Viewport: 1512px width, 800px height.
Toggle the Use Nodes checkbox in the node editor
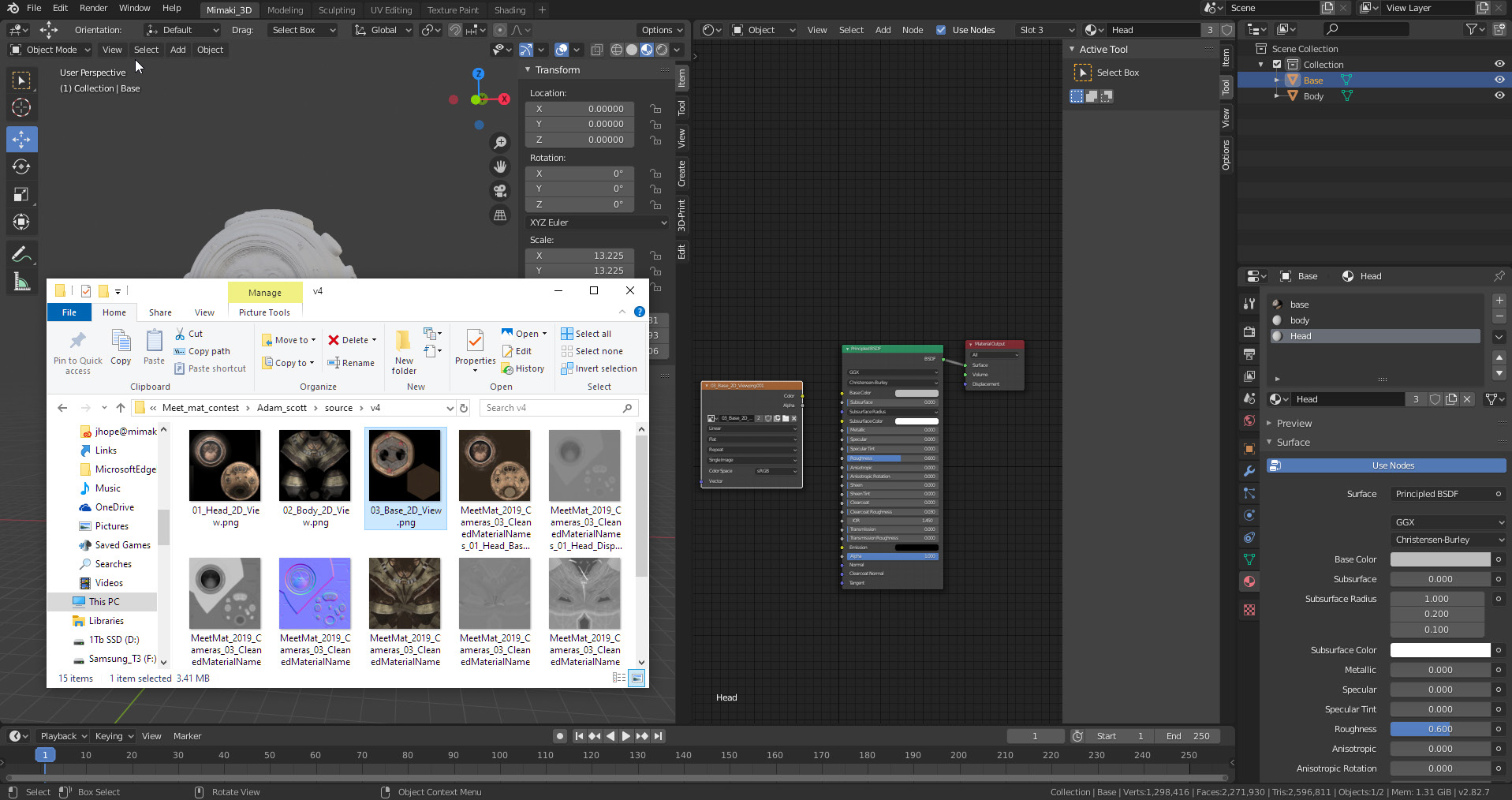click(x=941, y=30)
